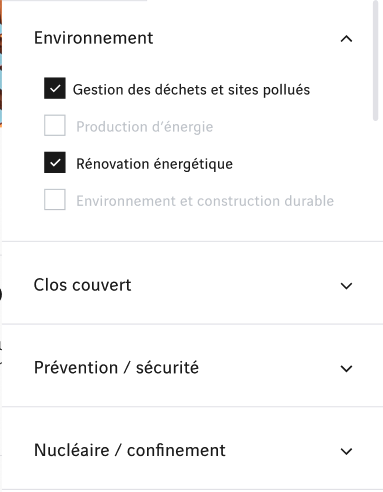
Task: Click the Clos couvert down chevron
Action: point(346,286)
